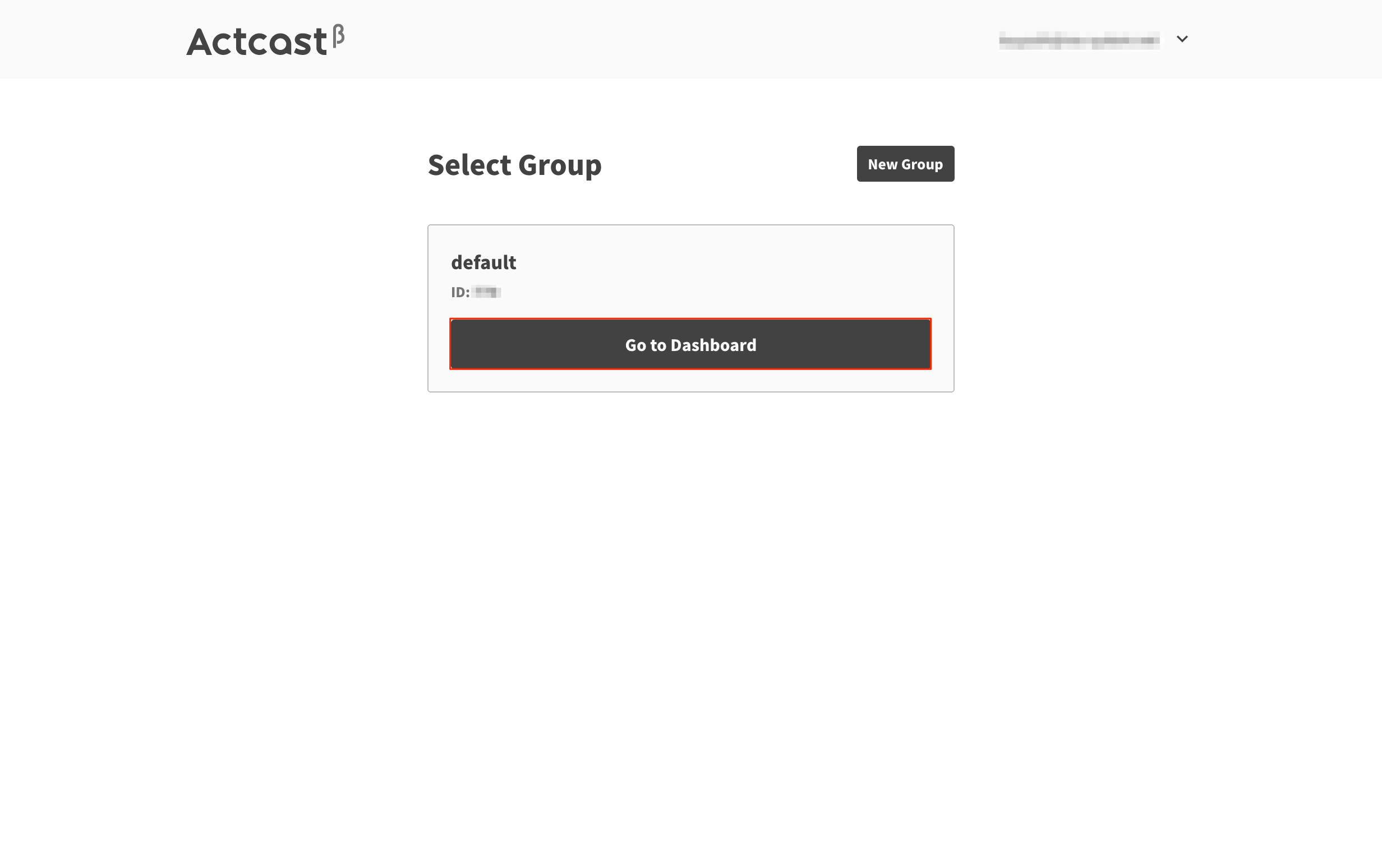
Task: Click the down arrow next to the account name
Action: (x=1182, y=39)
